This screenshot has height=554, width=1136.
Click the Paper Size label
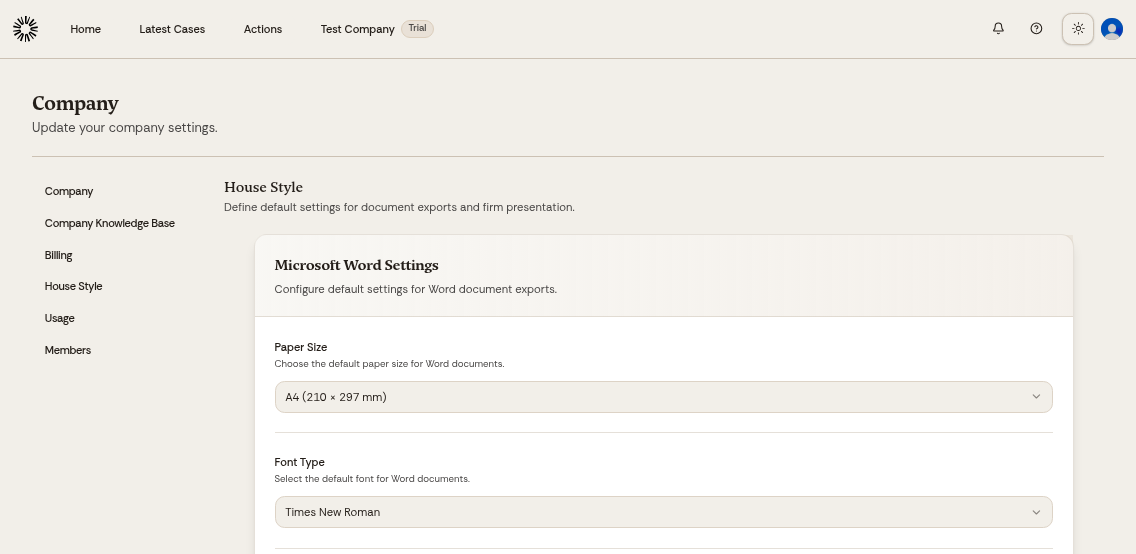click(x=301, y=347)
